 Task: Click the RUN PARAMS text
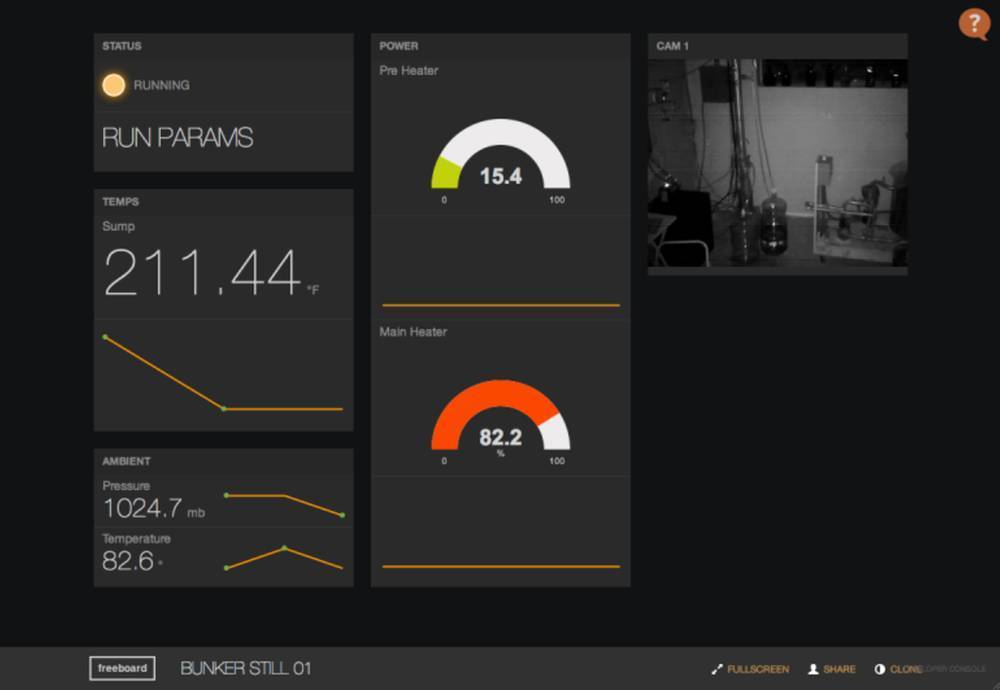pyautogui.click(x=177, y=138)
